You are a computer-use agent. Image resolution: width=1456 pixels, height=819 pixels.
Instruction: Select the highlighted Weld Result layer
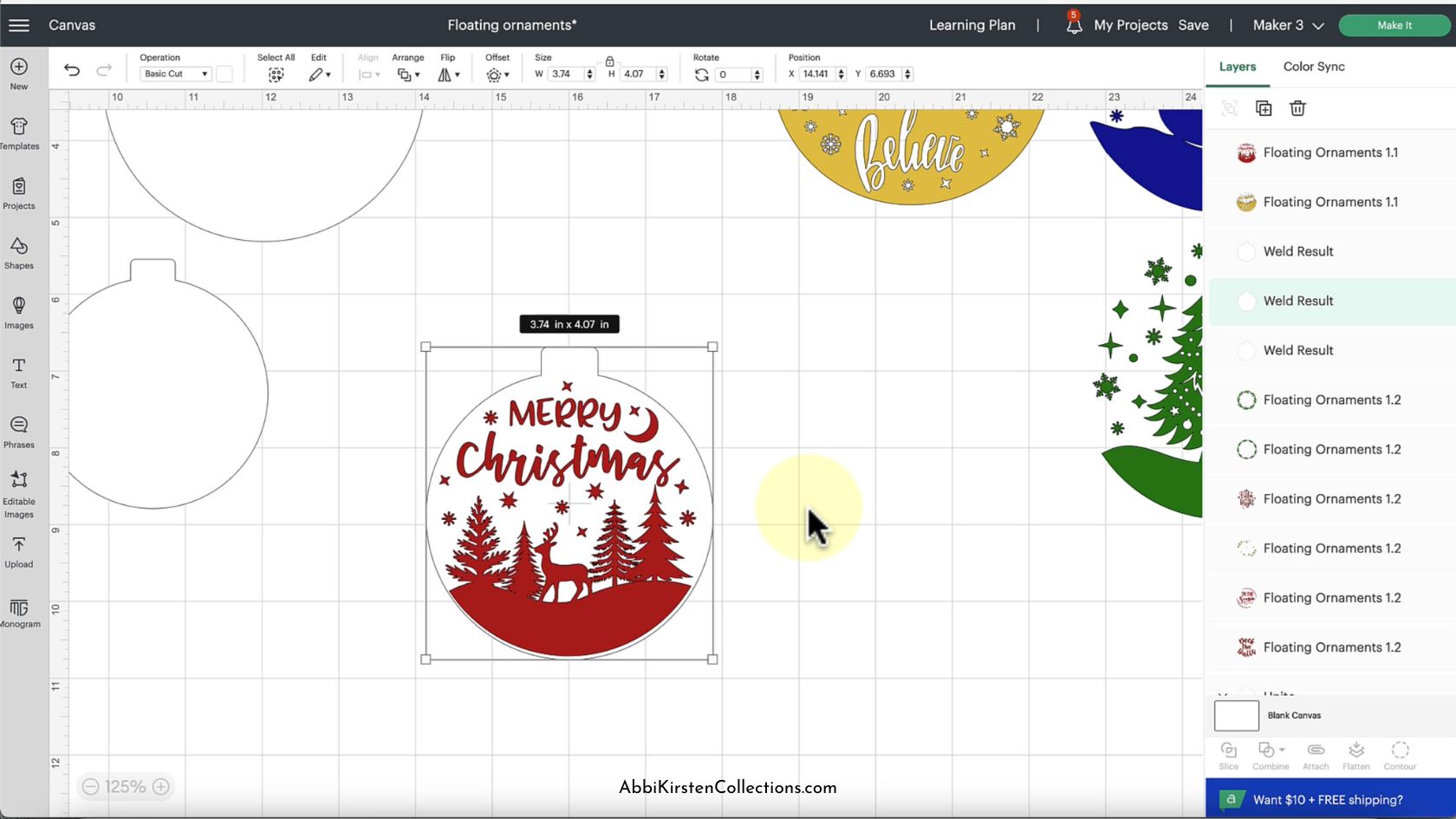coord(1332,301)
